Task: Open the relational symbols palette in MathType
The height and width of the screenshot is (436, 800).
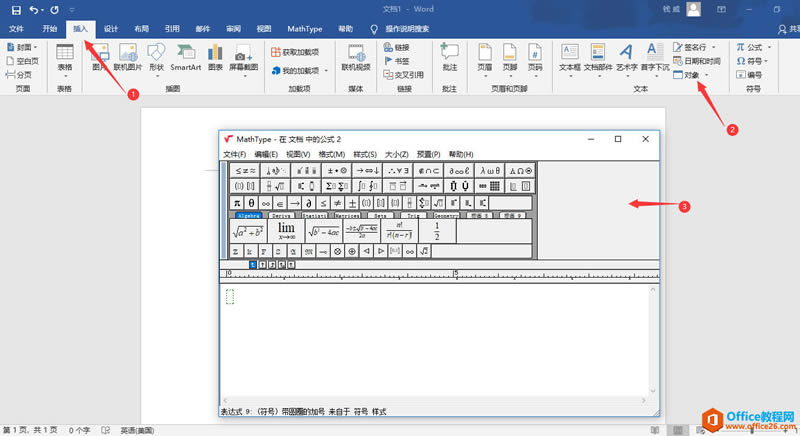Action: [245, 171]
